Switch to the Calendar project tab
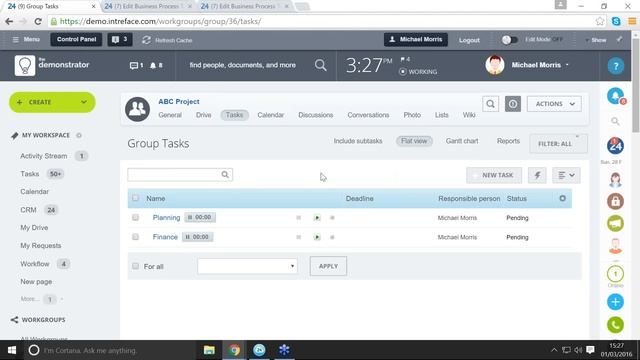 click(271, 115)
